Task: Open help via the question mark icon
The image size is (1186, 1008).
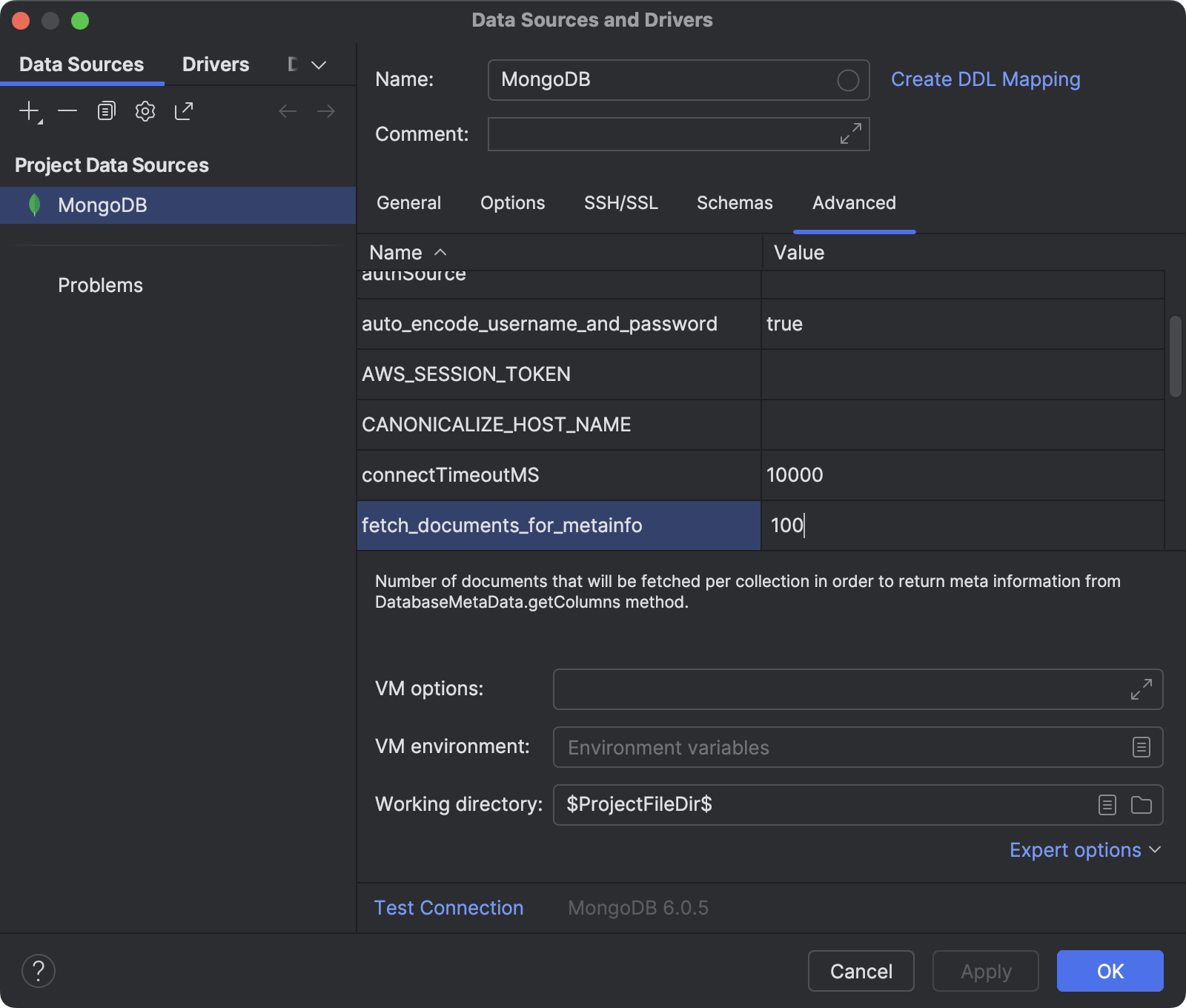Action: 38,971
